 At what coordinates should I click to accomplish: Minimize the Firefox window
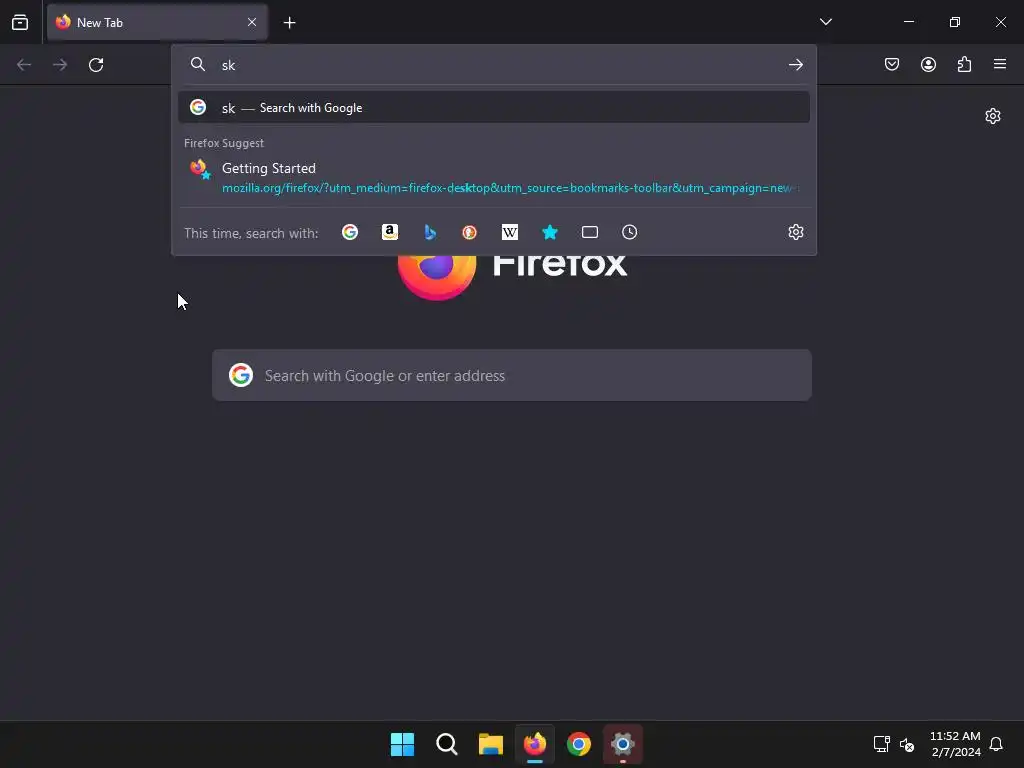[908, 22]
